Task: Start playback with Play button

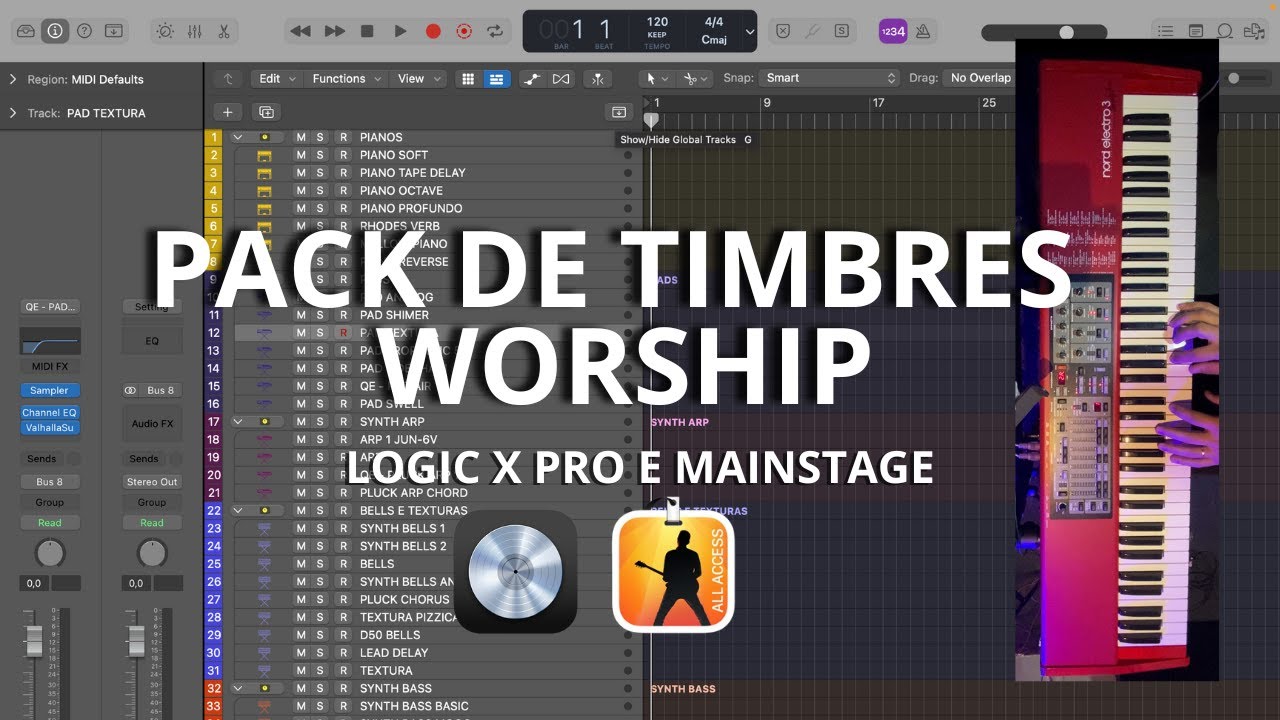Action: [400, 31]
